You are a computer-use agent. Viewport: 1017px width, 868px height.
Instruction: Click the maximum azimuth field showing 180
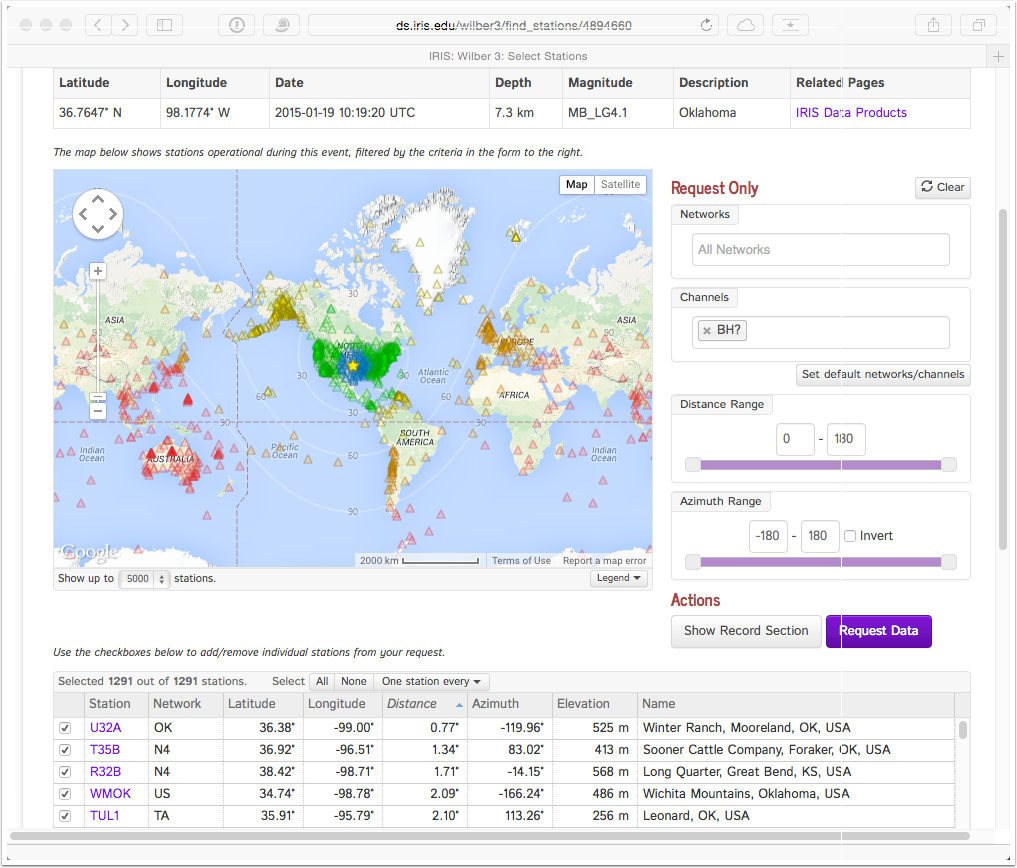[x=820, y=536]
